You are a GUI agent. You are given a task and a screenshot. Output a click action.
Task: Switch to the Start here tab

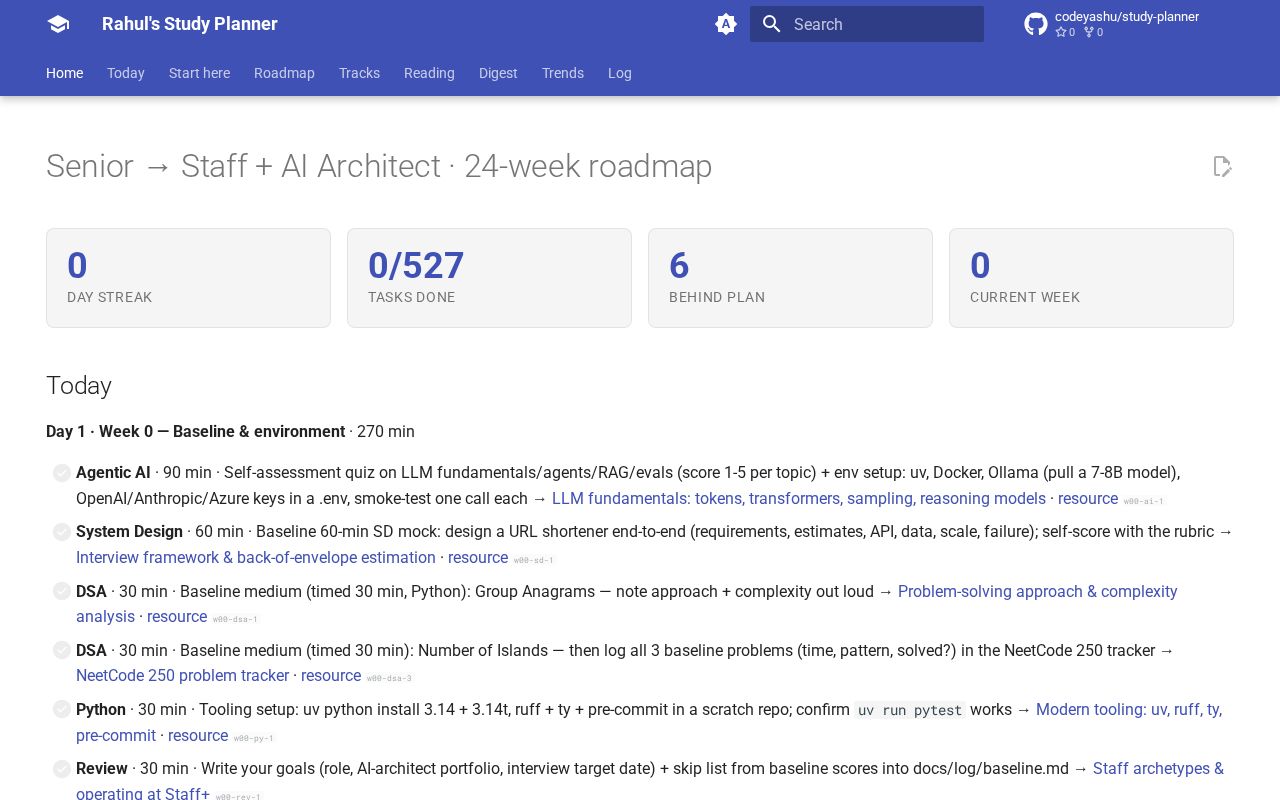click(199, 73)
